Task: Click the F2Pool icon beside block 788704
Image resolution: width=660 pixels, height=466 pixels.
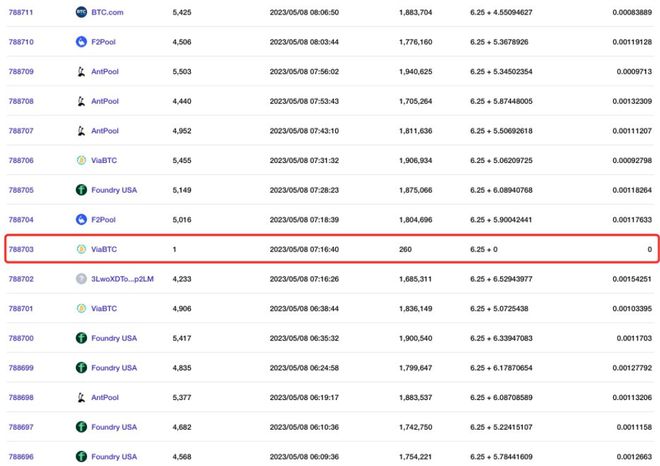Action: (x=81, y=219)
